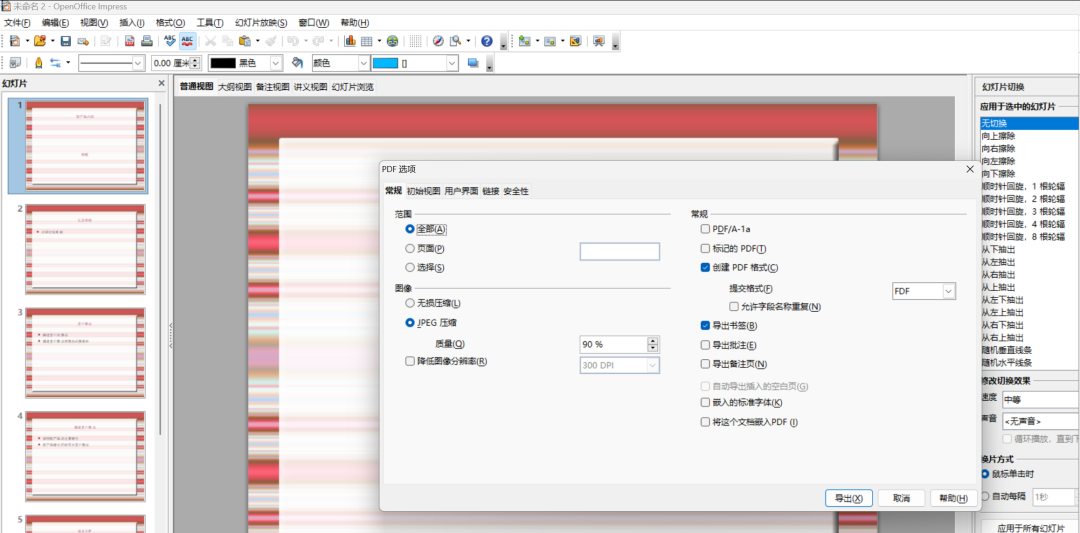Viewport: 1080px width, 533px height.
Task: Click the Spelling check ABC icon
Action: [x=170, y=41]
